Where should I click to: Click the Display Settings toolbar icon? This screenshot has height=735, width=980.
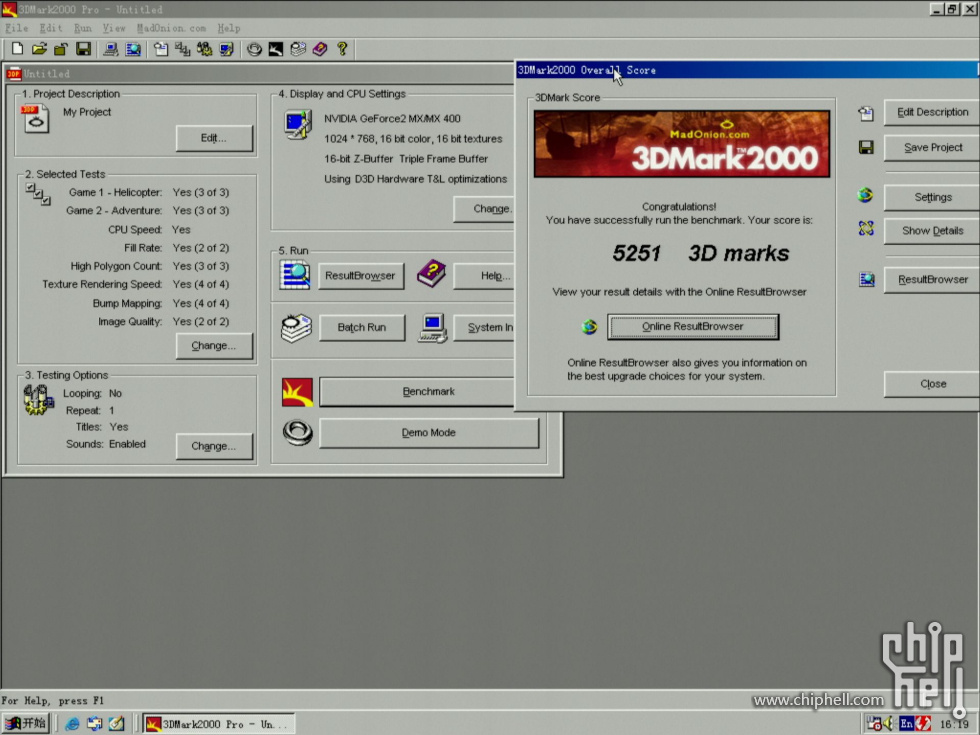pyautogui.click(x=226, y=49)
